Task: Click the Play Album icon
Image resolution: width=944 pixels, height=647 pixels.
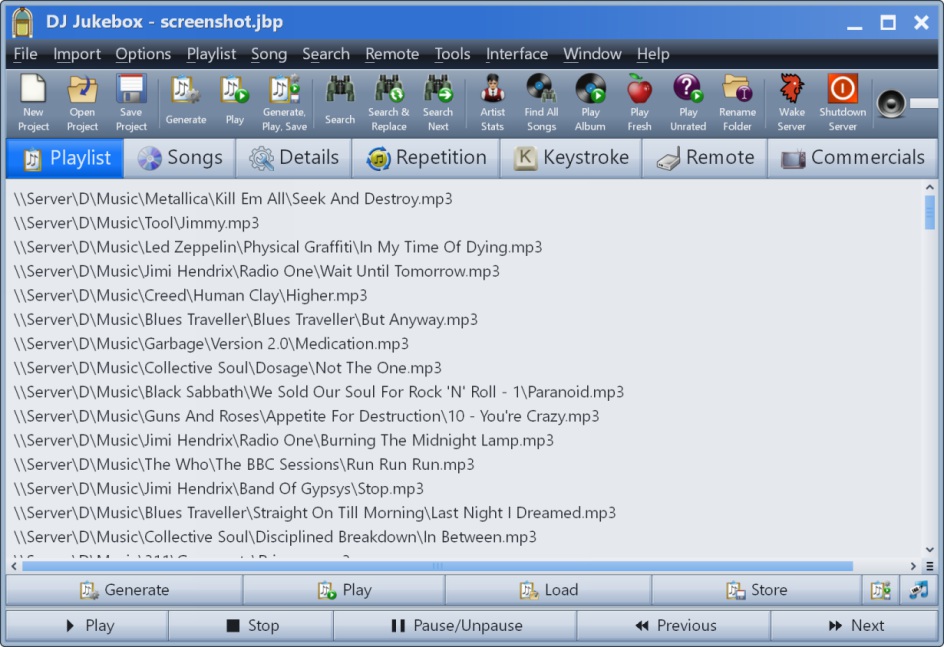Action: point(589,100)
